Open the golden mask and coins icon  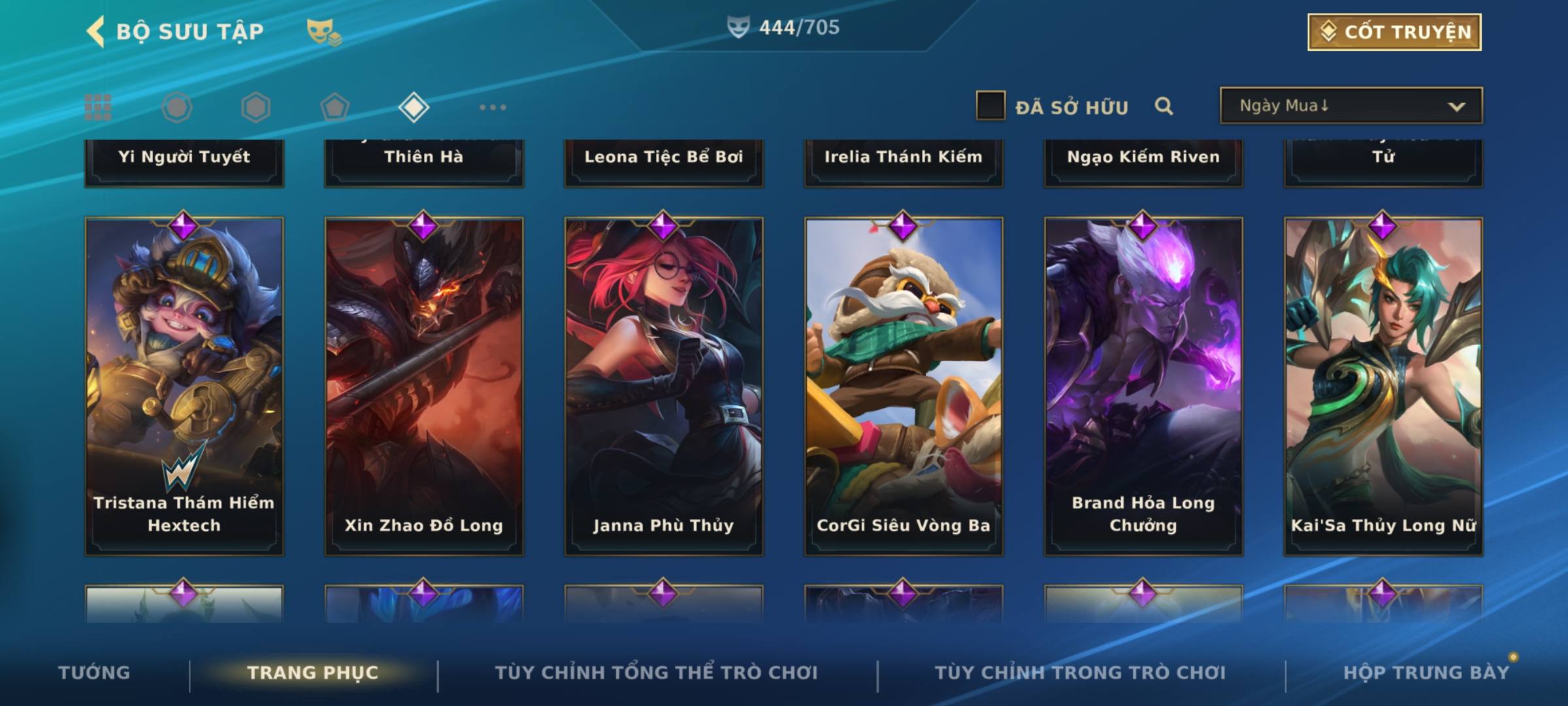(x=324, y=31)
